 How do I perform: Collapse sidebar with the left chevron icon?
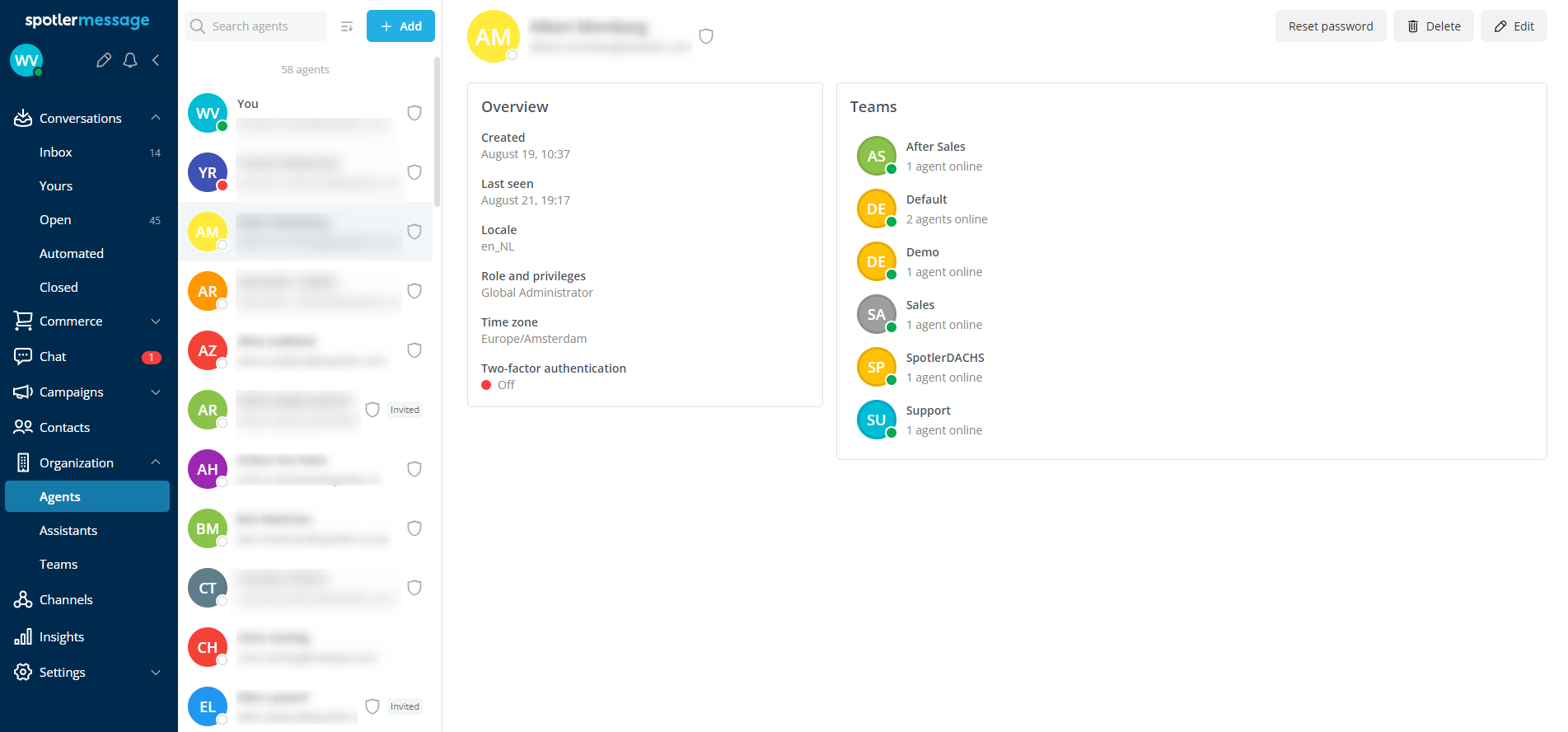(x=156, y=60)
